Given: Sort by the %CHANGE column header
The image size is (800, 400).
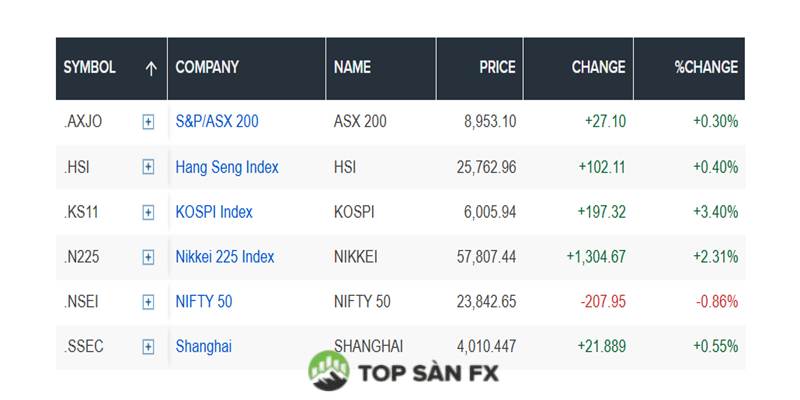Looking at the screenshot, I should click(x=706, y=68).
